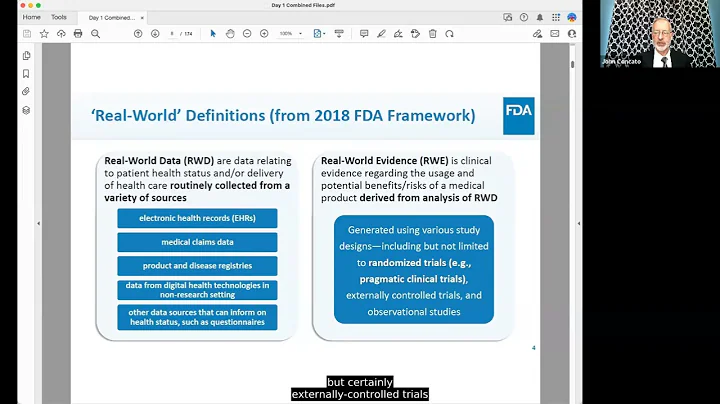The width and height of the screenshot is (720, 404).
Task: Click the 'product and disease registries' box
Action: (x=197, y=266)
